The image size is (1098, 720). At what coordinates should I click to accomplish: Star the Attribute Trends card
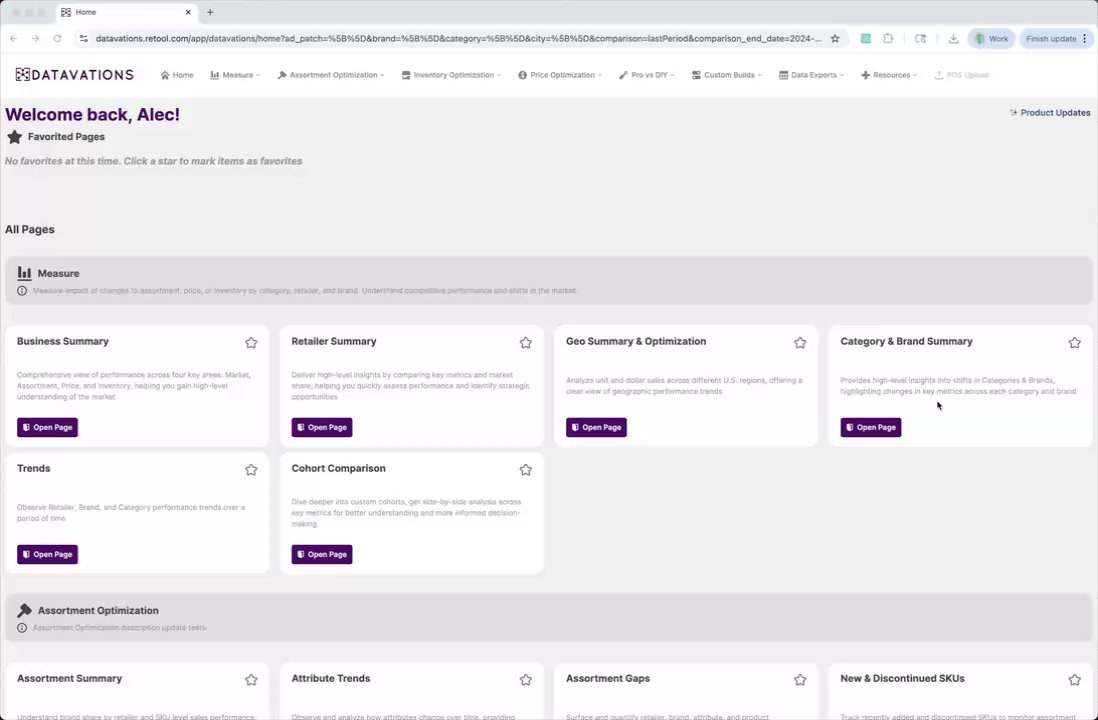click(x=525, y=679)
